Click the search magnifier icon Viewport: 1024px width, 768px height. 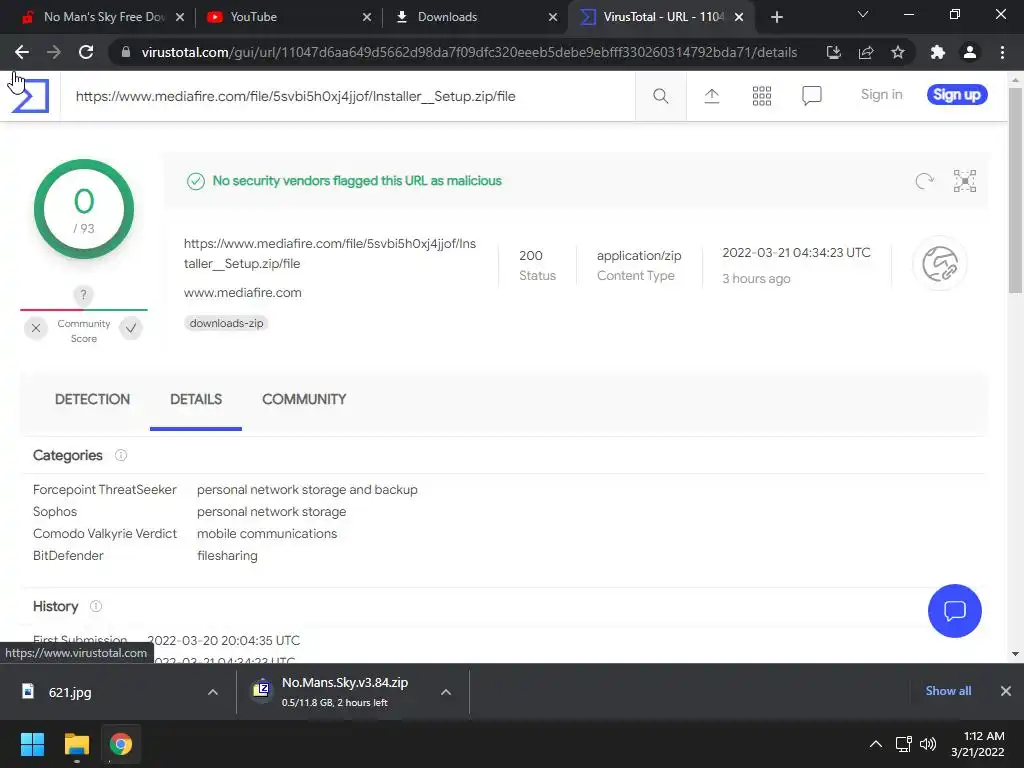660,96
